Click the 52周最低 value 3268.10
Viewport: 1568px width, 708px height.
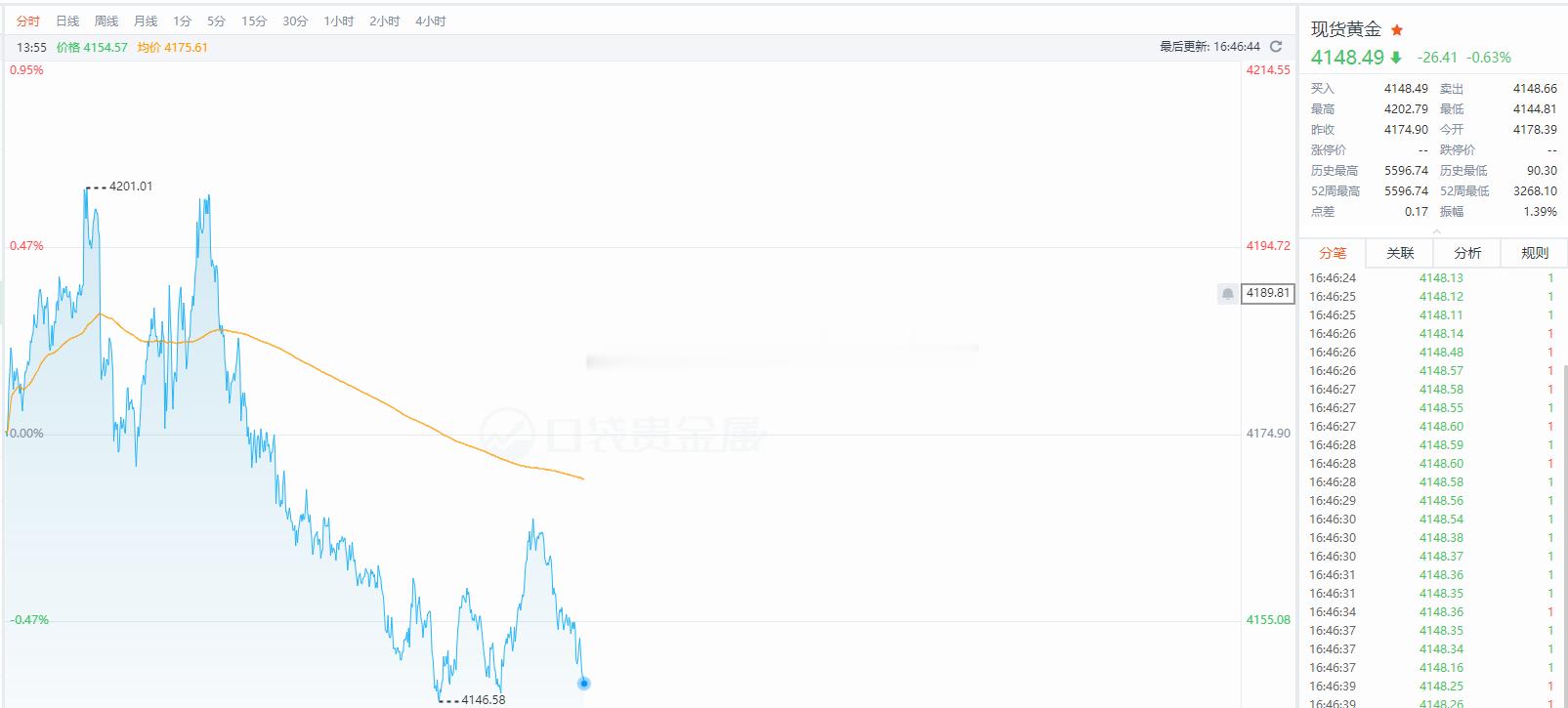tap(1535, 191)
